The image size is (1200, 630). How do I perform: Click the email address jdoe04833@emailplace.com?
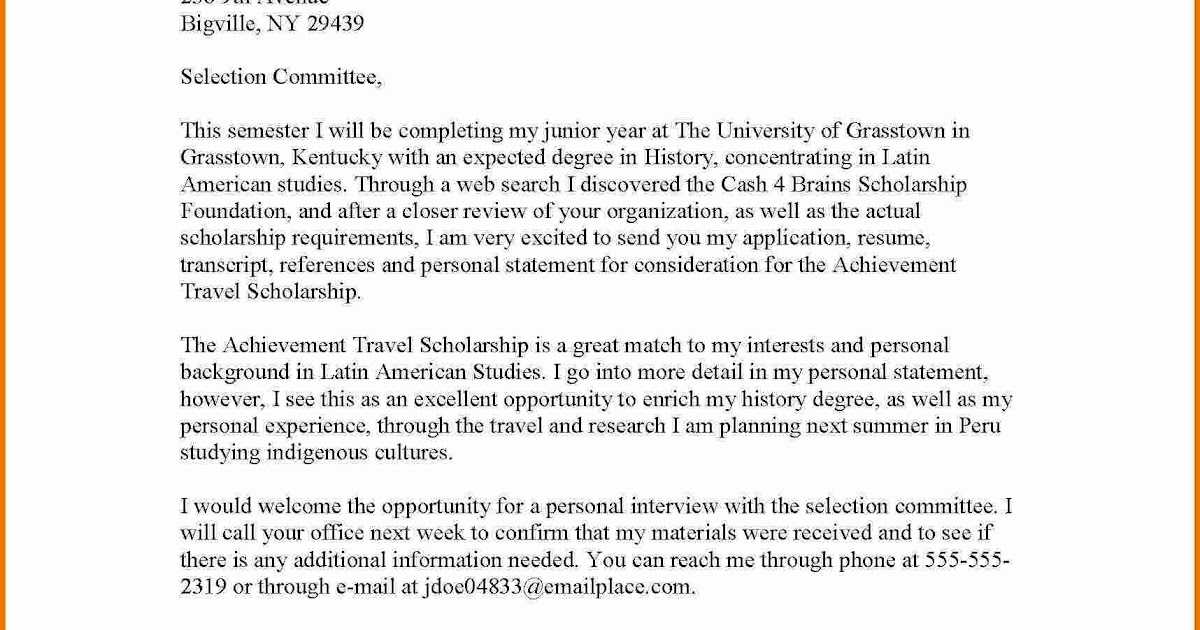559,587
